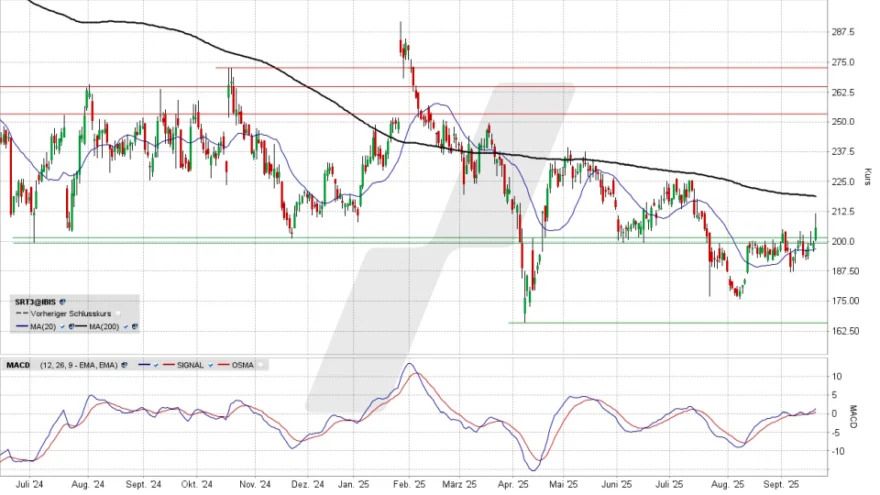Open settings icon next to SRT3@IBIS
The image size is (880, 495).
tap(63, 300)
